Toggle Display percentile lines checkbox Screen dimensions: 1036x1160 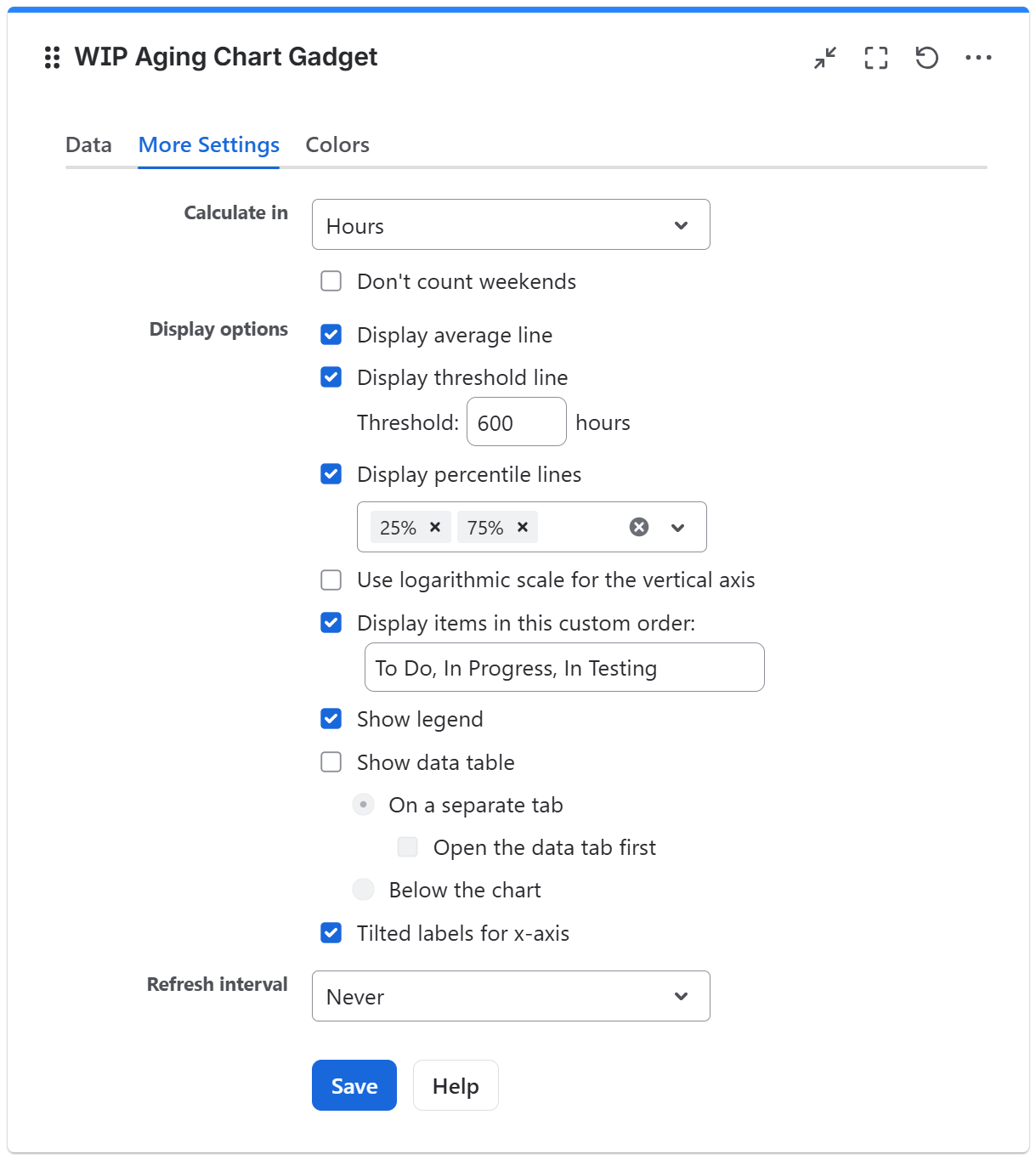tap(331, 473)
